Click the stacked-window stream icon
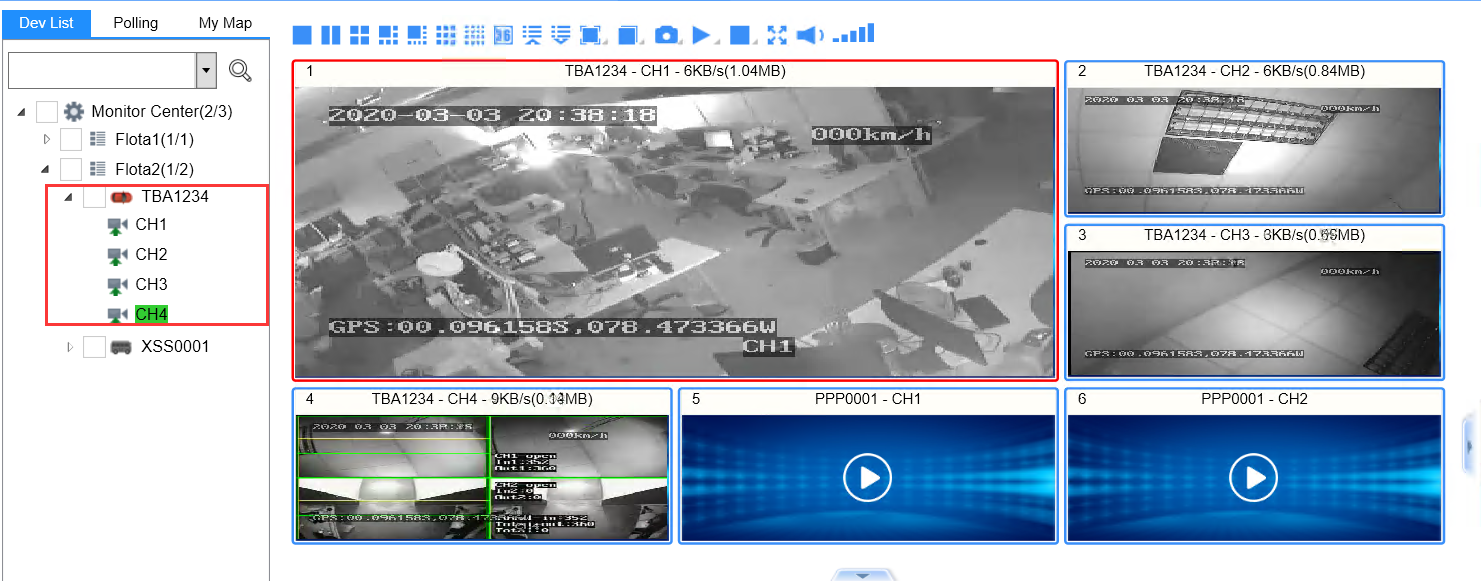The image size is (1481, 581). (628, 35)
